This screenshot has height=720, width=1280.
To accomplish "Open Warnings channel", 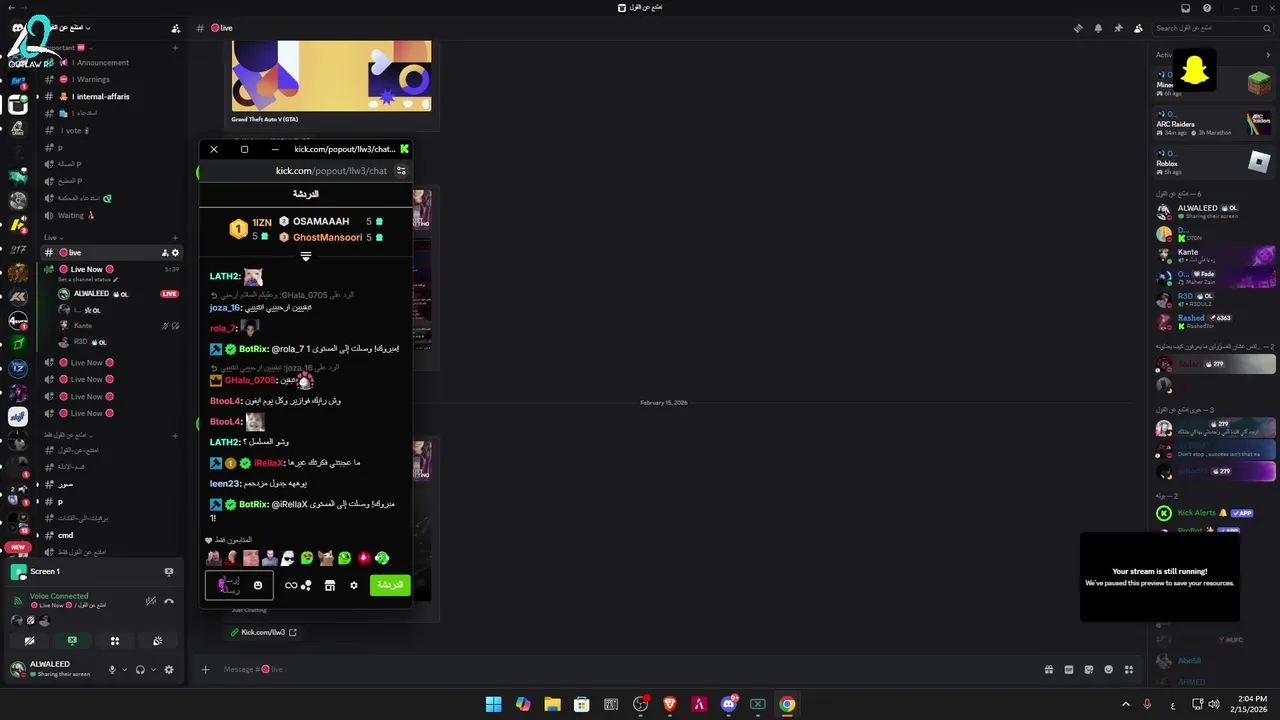I will point(91,80).
